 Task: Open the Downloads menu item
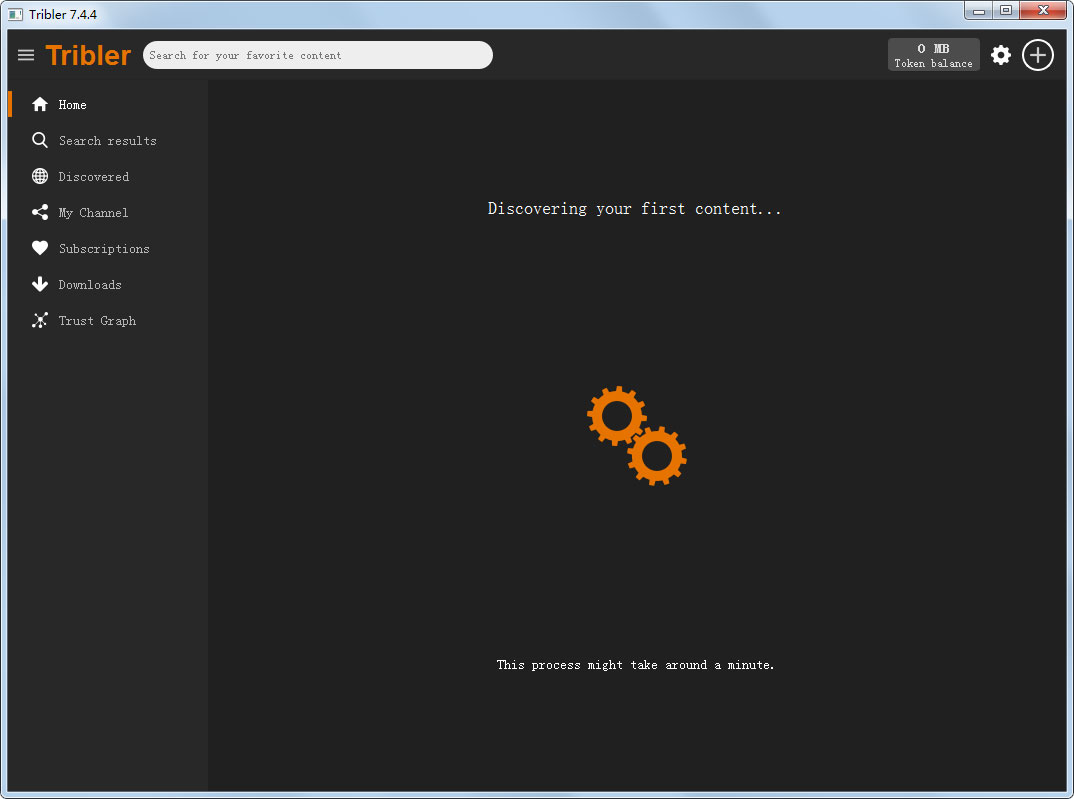(89, 285)
